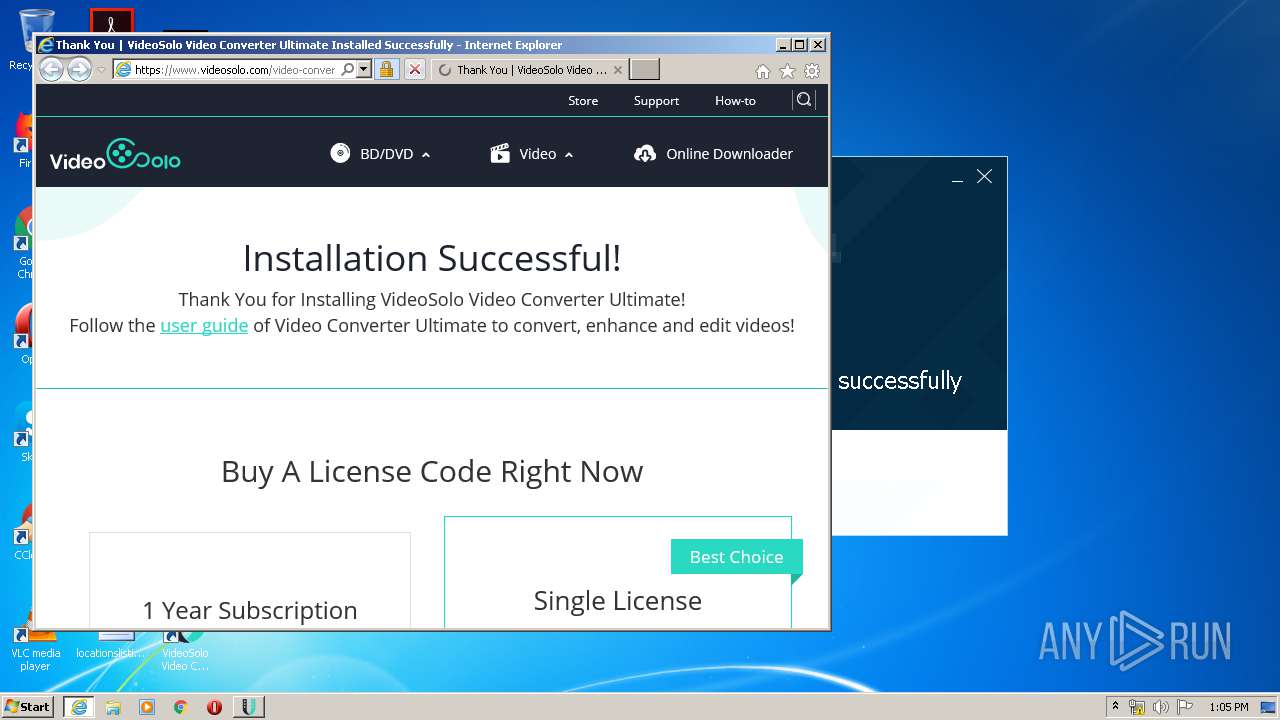Go back in Internet Explorer
Image resolution: width=1280 pixels, height=720 pixels.
[x=51, y=70]
